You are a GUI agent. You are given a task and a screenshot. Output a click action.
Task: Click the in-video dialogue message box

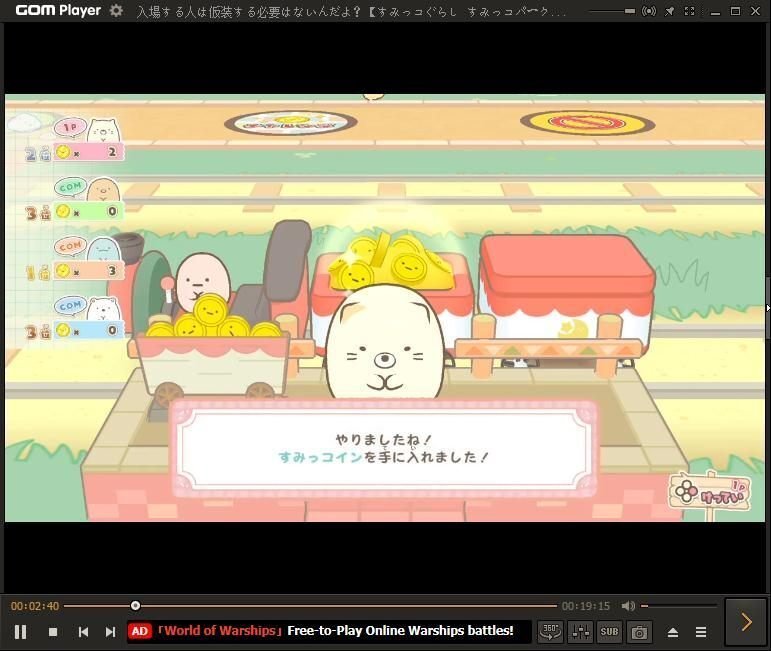[x=385, y=448]
